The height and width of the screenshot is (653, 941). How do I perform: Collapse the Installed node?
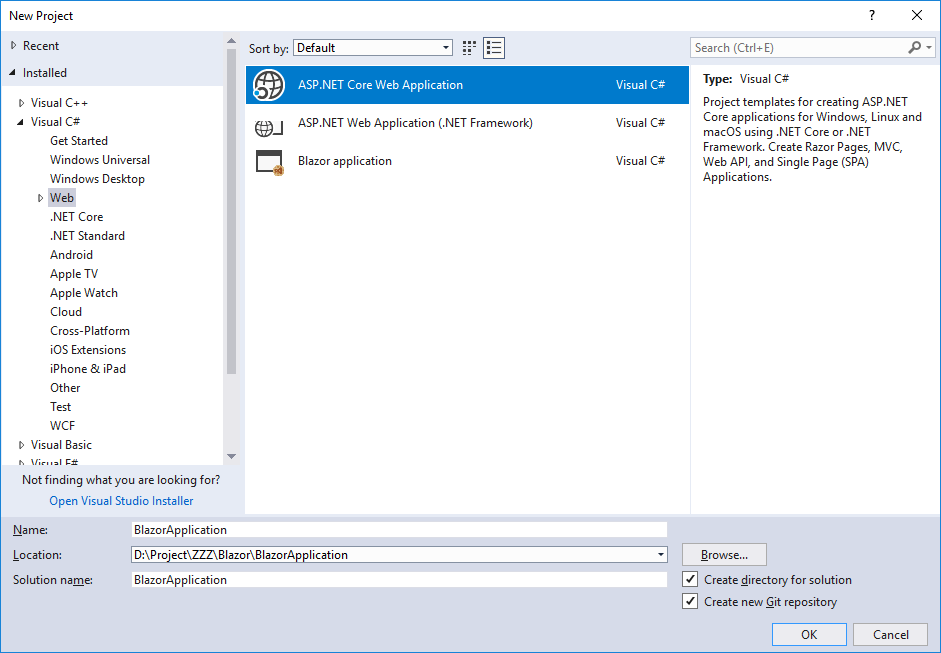point(13,73)
